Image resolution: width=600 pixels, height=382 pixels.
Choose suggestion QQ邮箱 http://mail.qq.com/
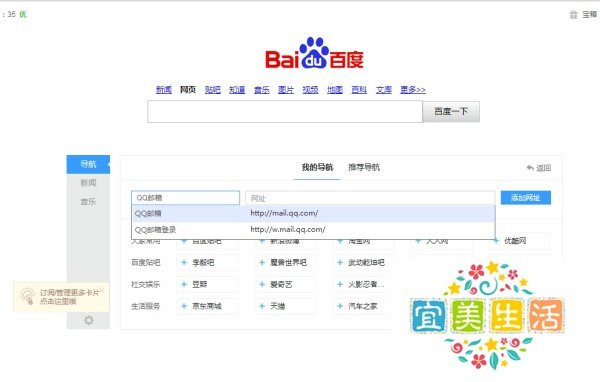click(x=313, y=214)
